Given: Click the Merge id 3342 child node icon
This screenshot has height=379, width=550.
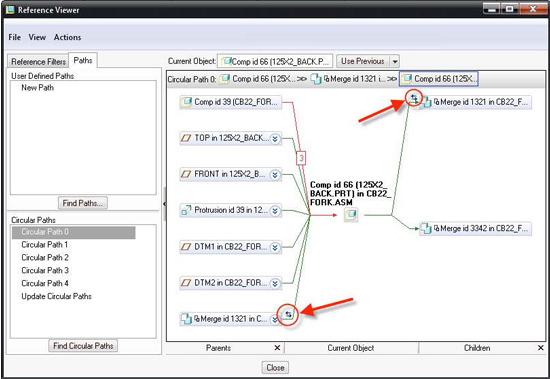Looking at the screenshot, I should point(426,228).
